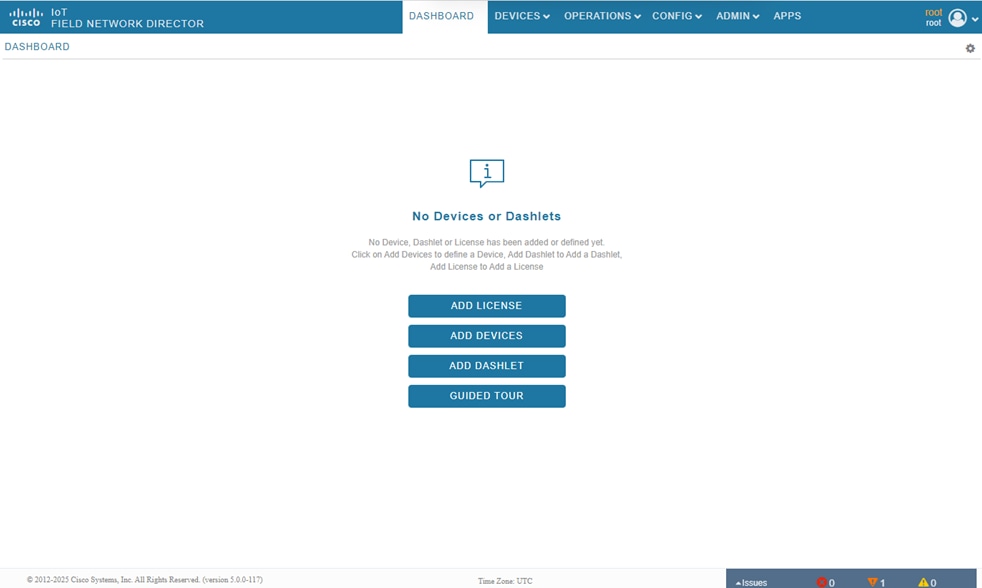This screenshot has height=588, width=982.
Task: Expand the Issues status panel
Action: tap(751, 582)
